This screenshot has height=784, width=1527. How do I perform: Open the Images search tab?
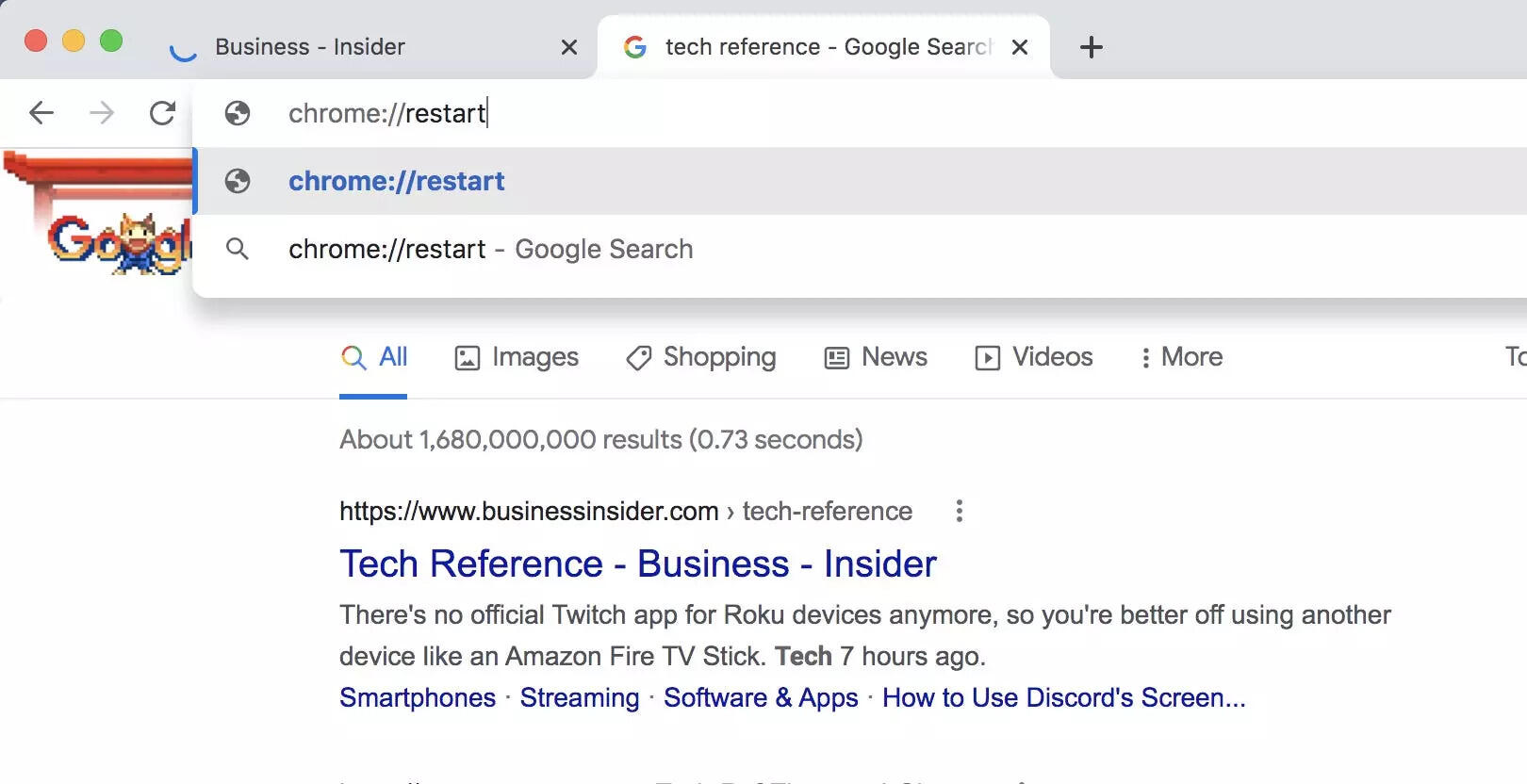coord(517,357)
